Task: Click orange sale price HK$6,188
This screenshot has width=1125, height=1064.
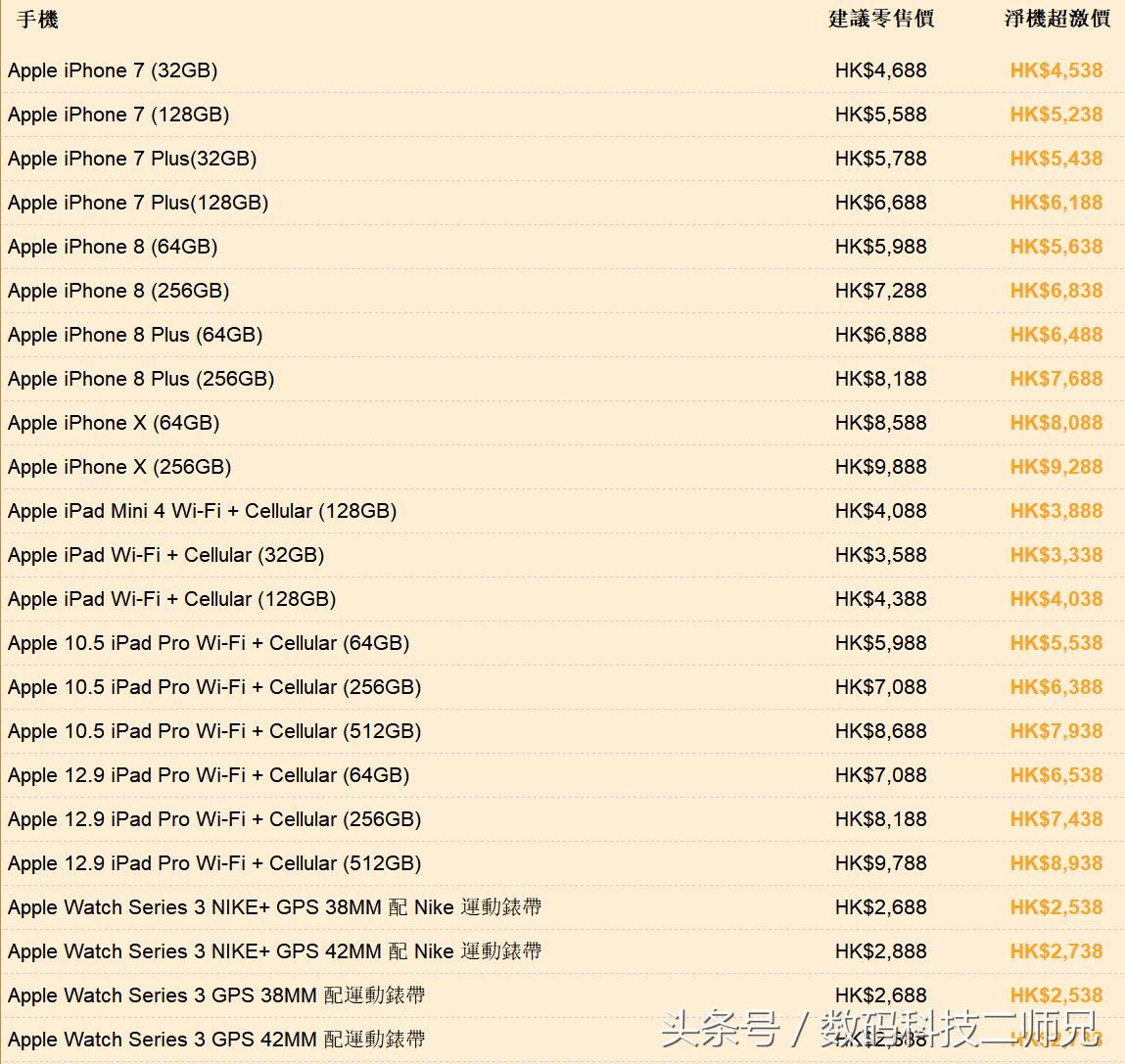Action: pos(1056,203)
